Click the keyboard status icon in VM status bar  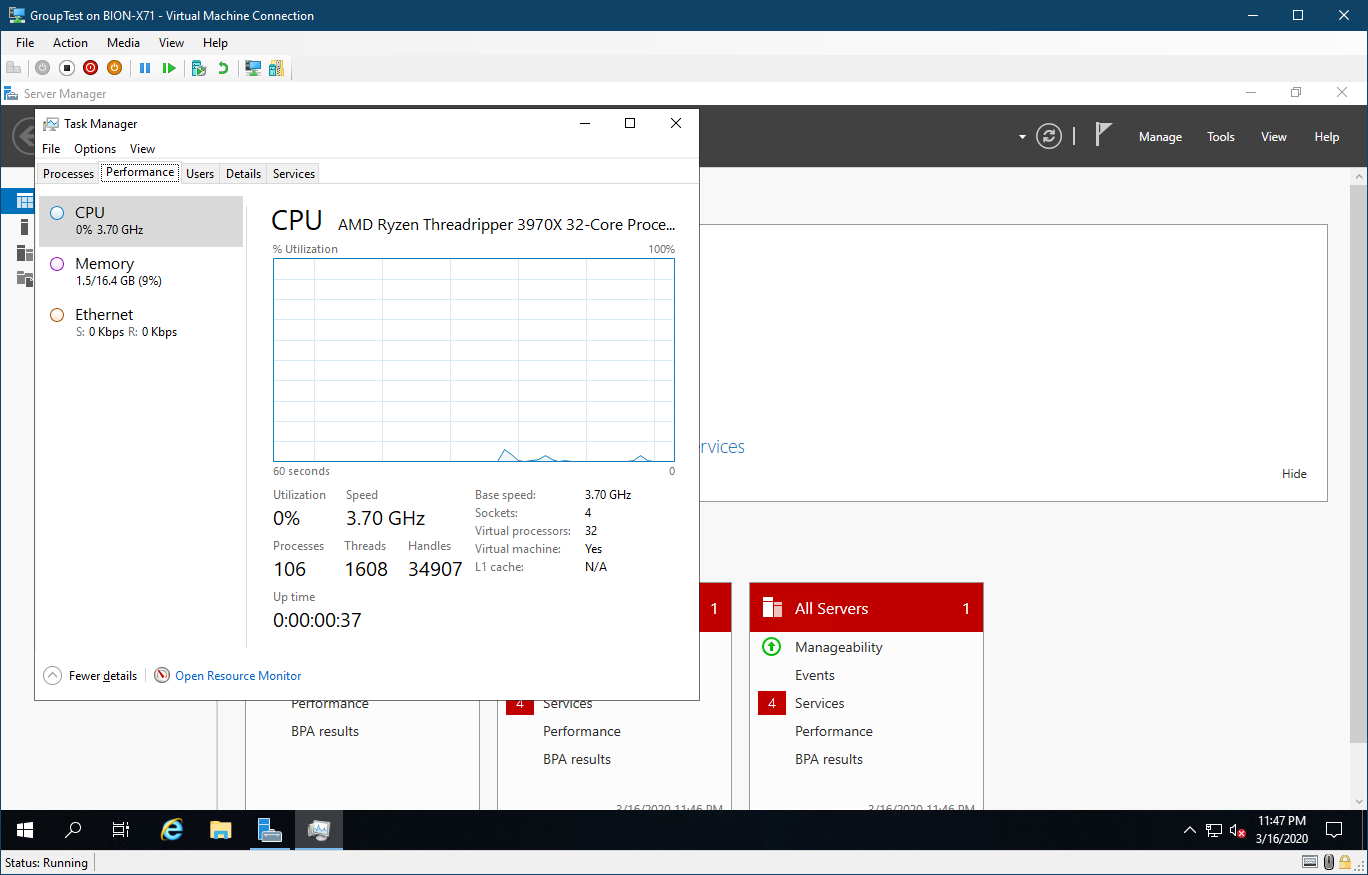[x=1310, y=862]
